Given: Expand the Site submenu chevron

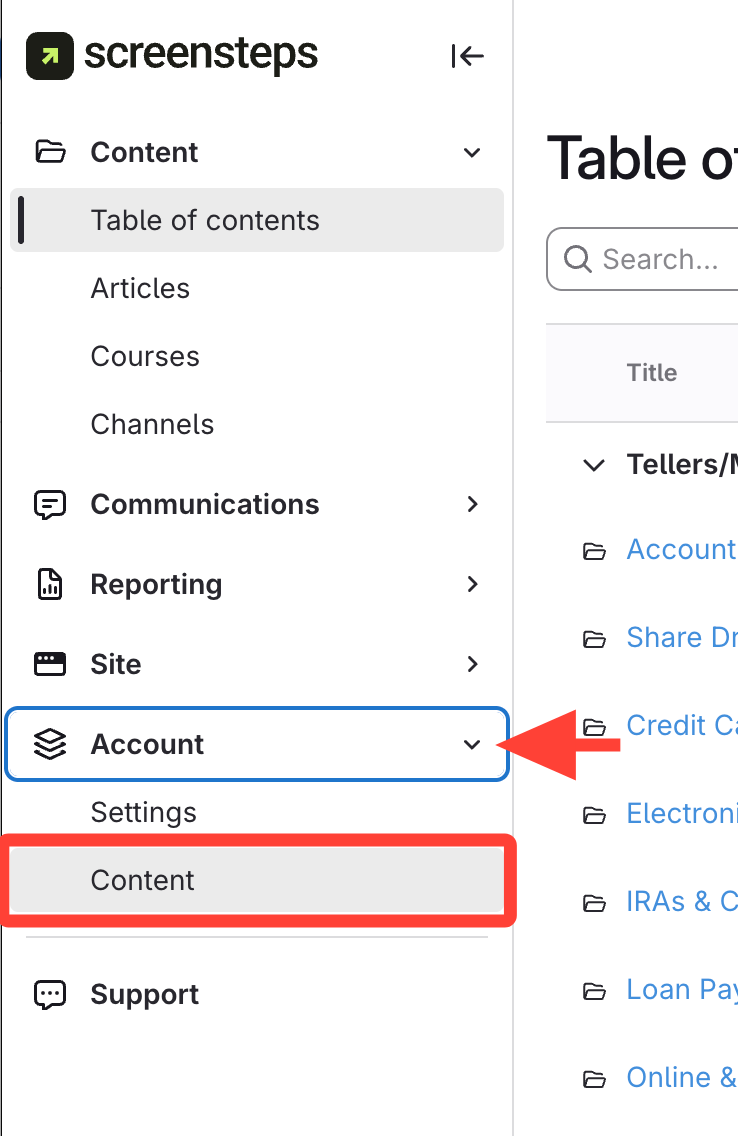Looking at the screenshot, I should (472, 664).
